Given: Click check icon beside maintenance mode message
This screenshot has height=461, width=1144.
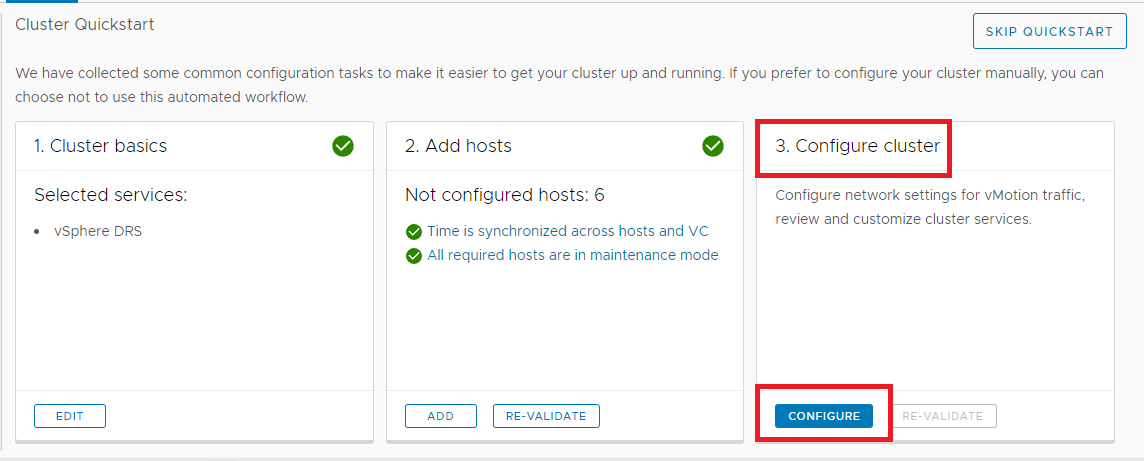Looking at the screenshot, I should pos(414,256).
